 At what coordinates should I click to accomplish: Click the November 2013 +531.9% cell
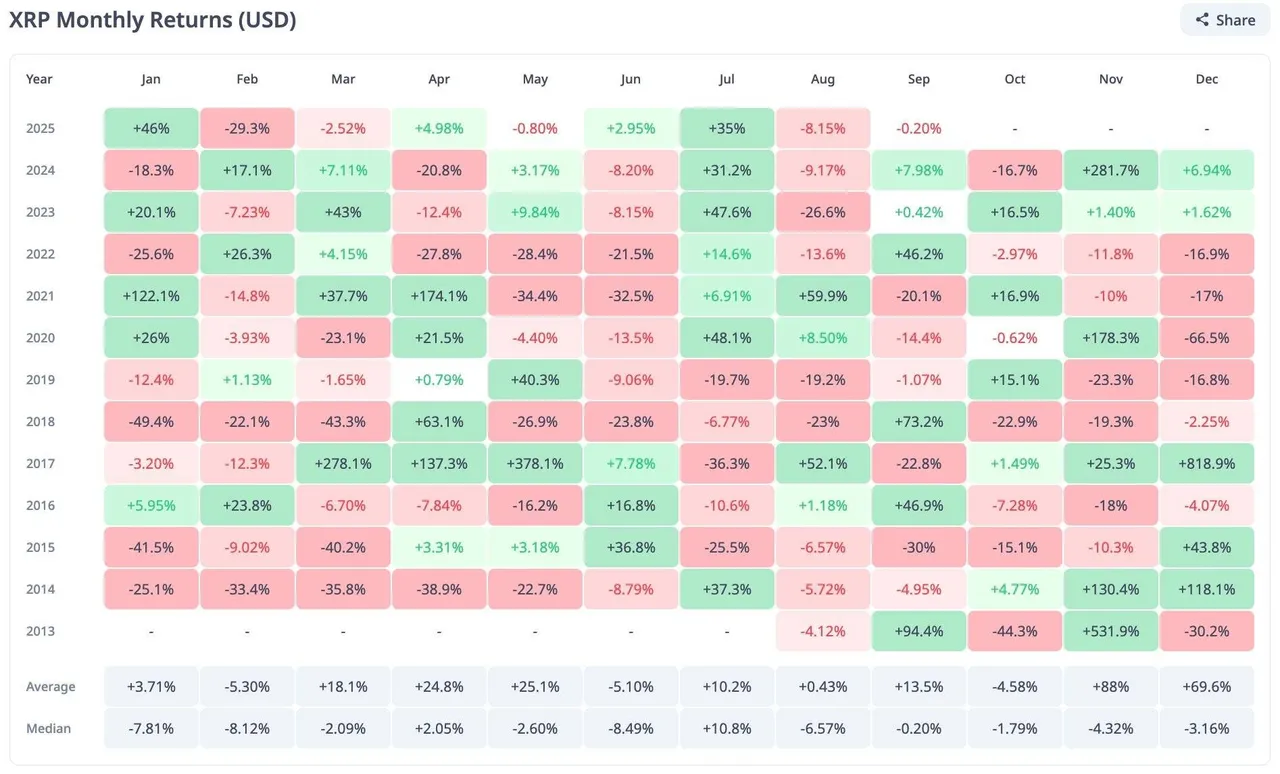tap(1111, 631)
